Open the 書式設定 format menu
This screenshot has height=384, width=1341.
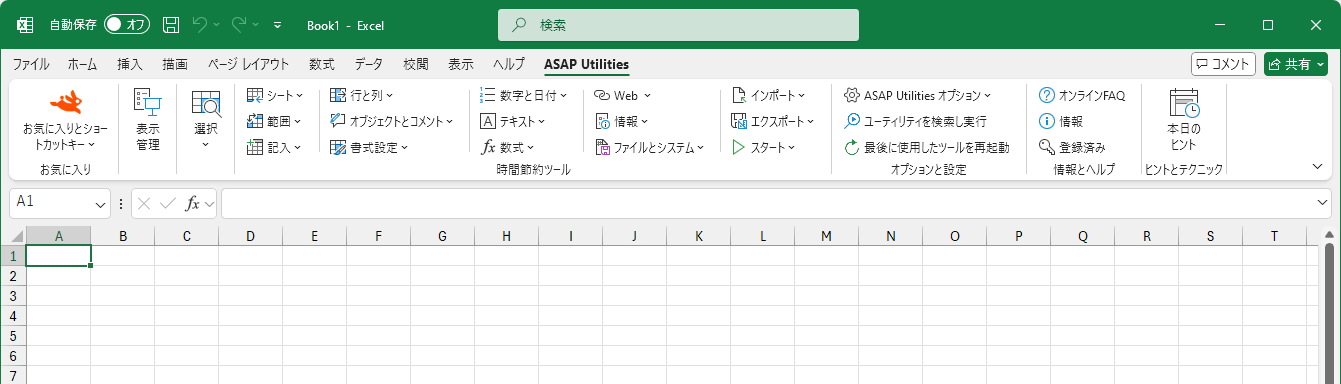coord(369,147)
